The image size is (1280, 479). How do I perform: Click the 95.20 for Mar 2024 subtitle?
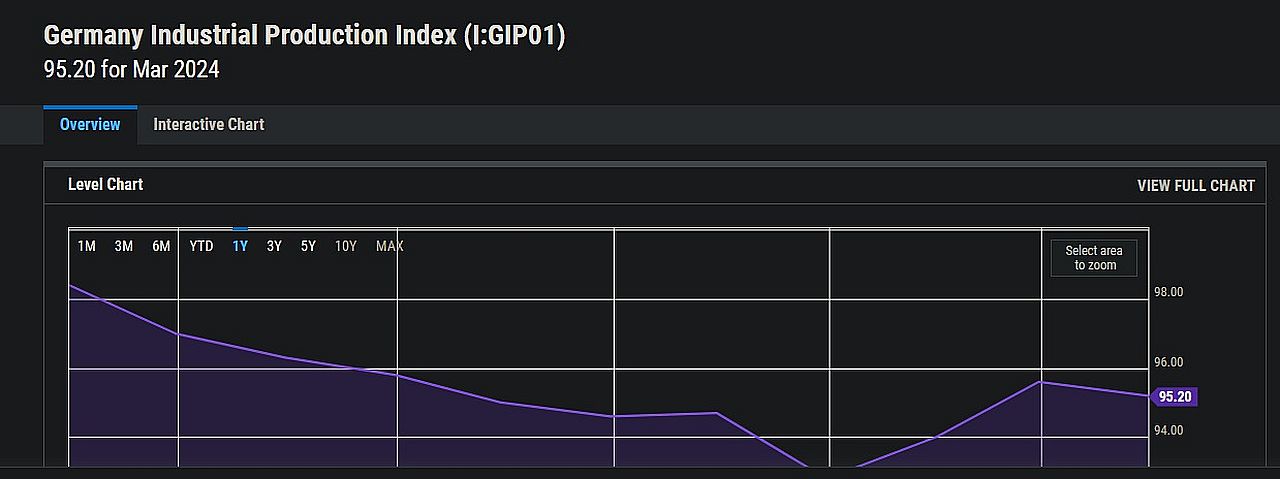(131, 70)
